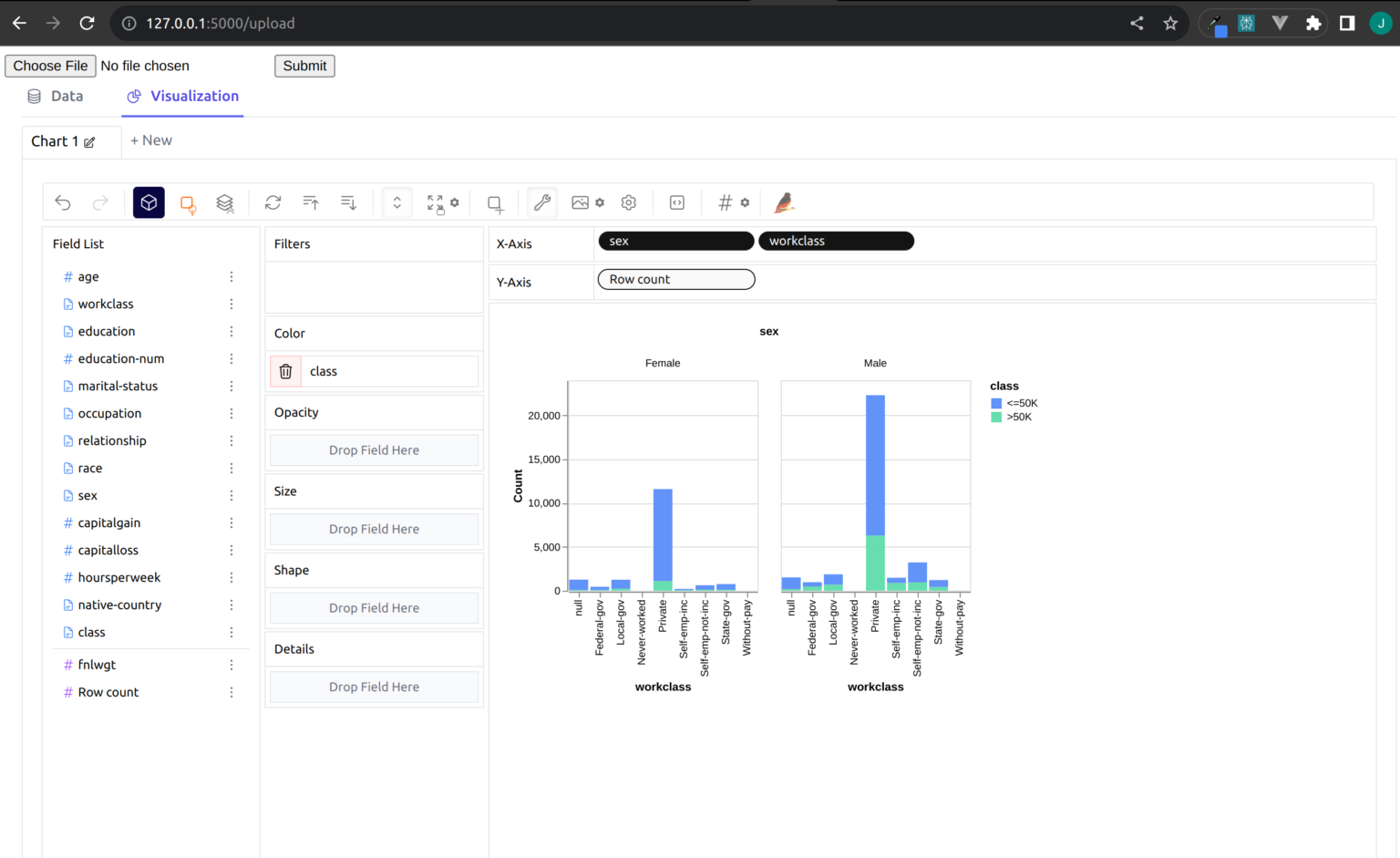Sort descending using the toolbar icon
The height and width of the screenshot is (858, 1400).
(348, 202)
